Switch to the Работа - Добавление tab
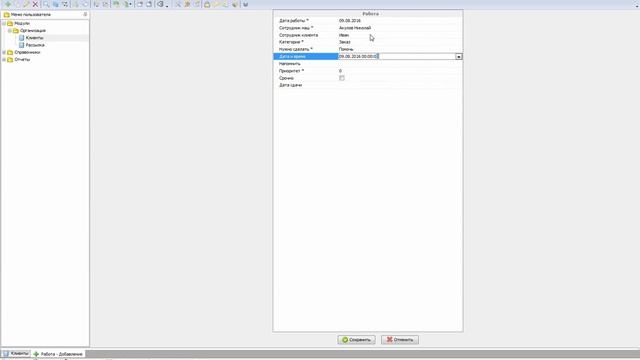 pyautogui.click(x=58, y=354)
